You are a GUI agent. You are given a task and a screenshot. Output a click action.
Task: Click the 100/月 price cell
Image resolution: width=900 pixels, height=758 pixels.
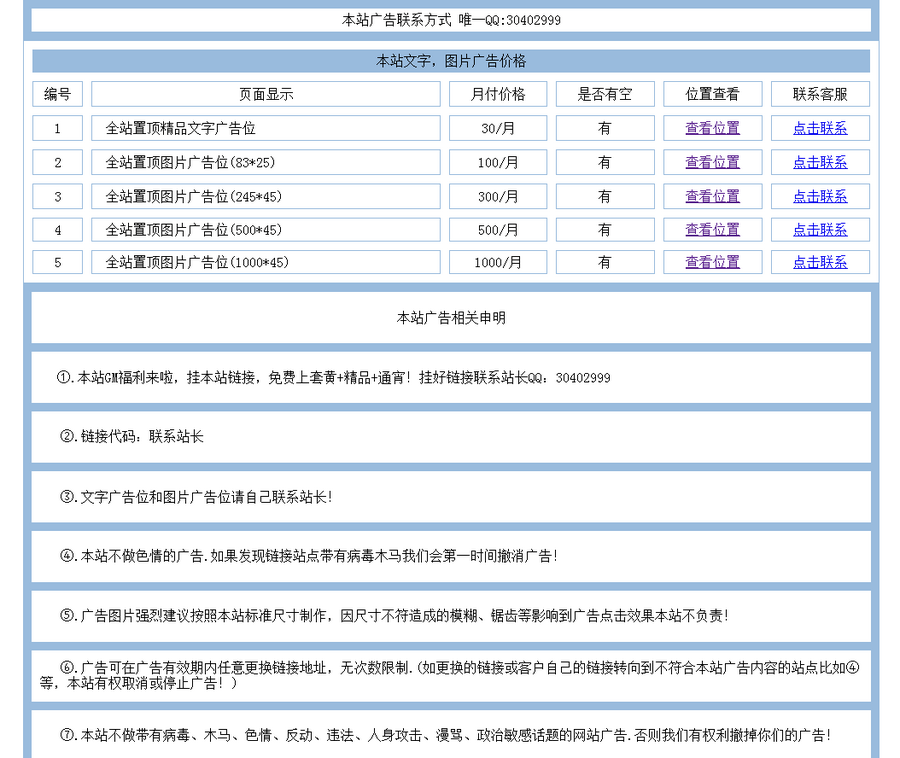(x=498, y=162)
